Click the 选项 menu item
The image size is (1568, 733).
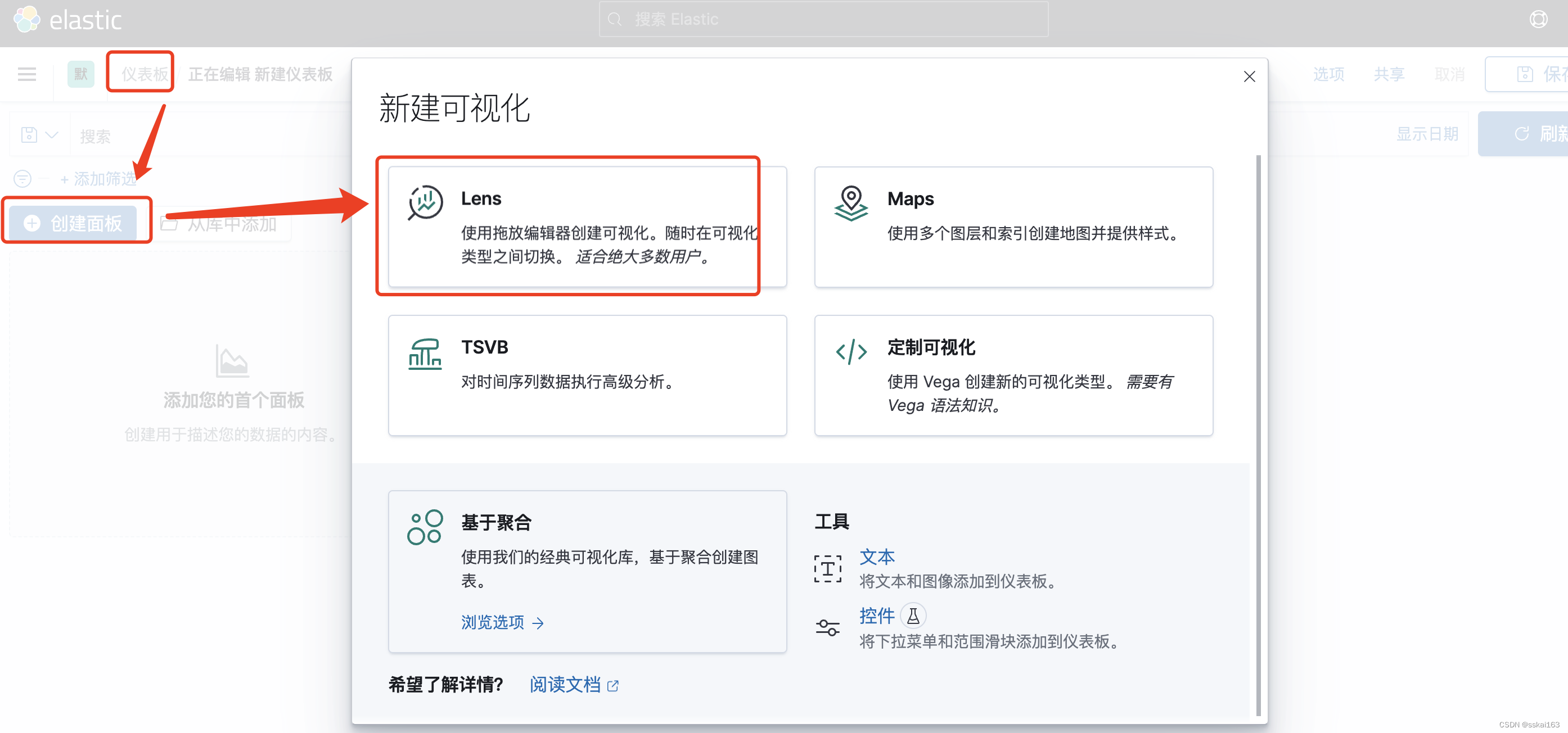coord(1328,73)
